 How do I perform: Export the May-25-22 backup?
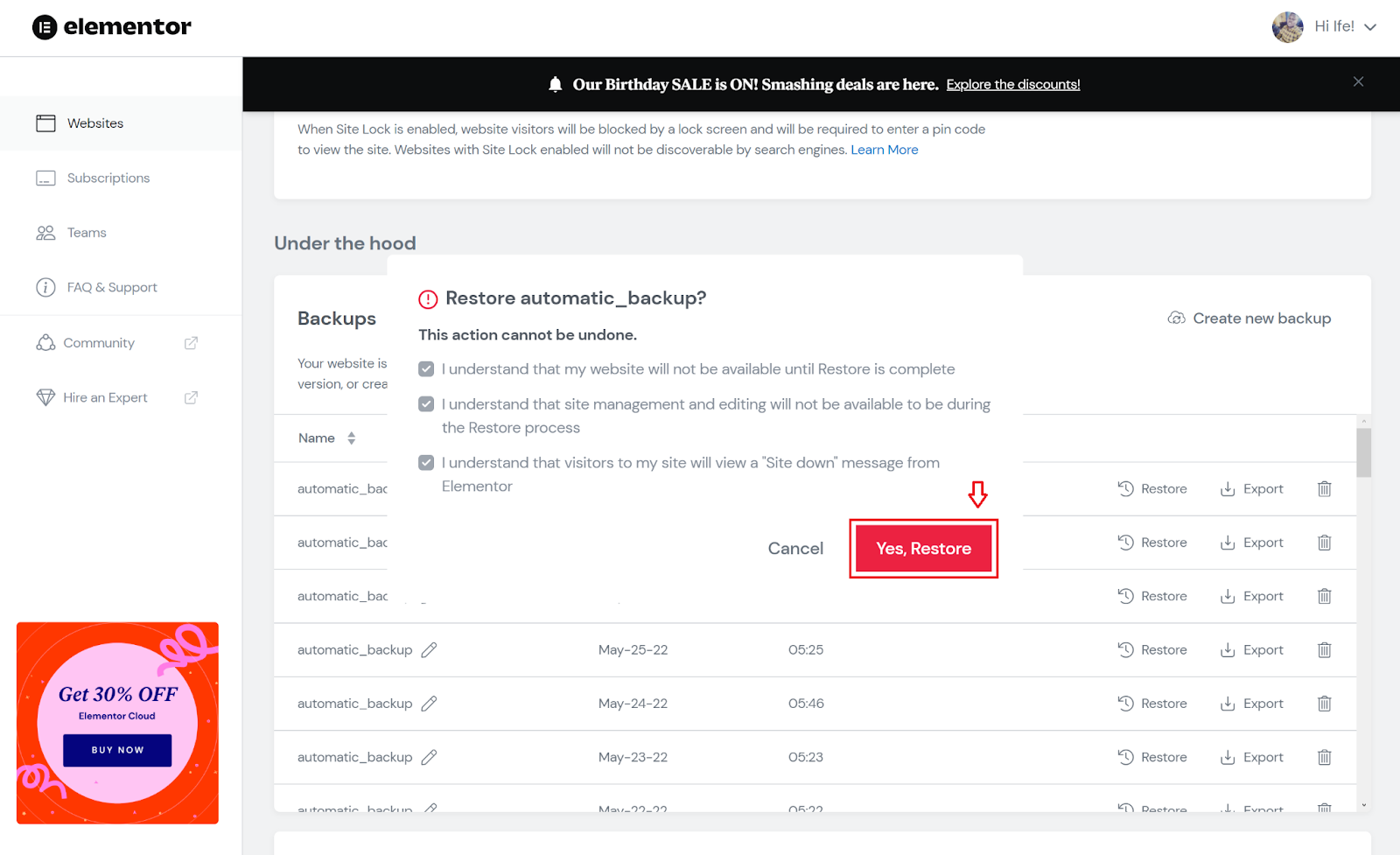[x=1252, y=650]
